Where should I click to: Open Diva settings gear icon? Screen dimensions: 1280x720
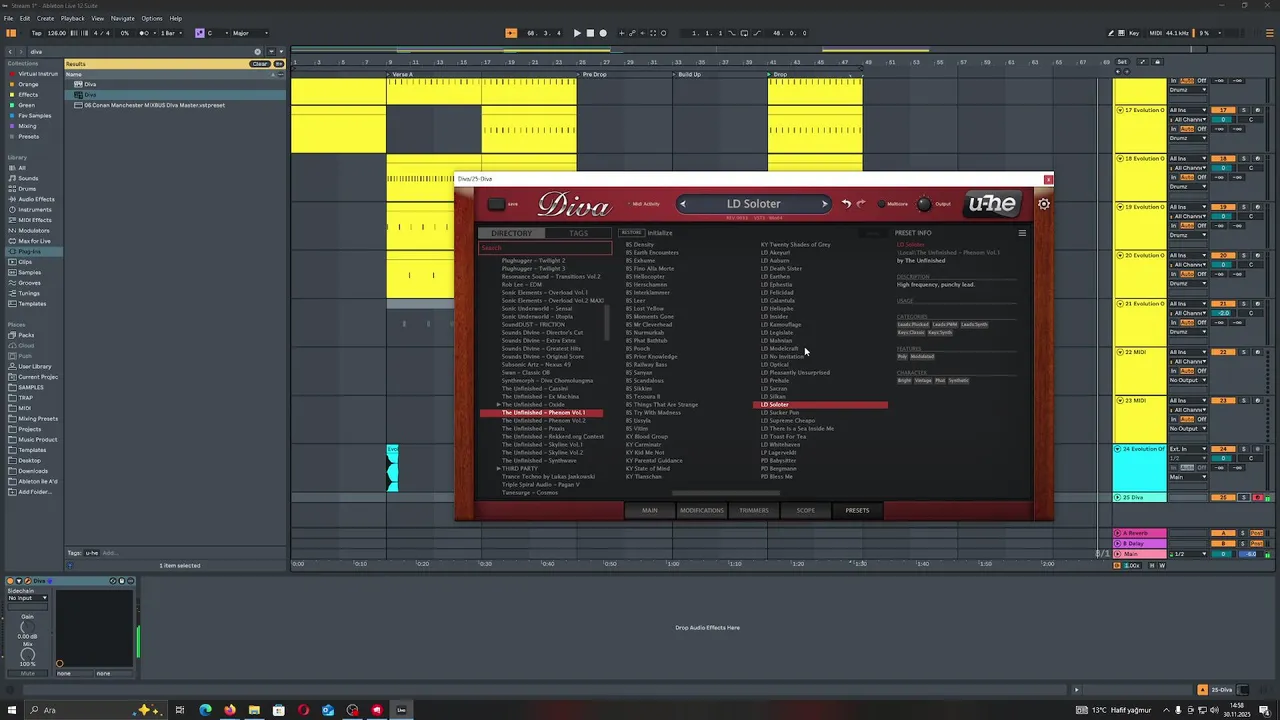(1043, 204)
